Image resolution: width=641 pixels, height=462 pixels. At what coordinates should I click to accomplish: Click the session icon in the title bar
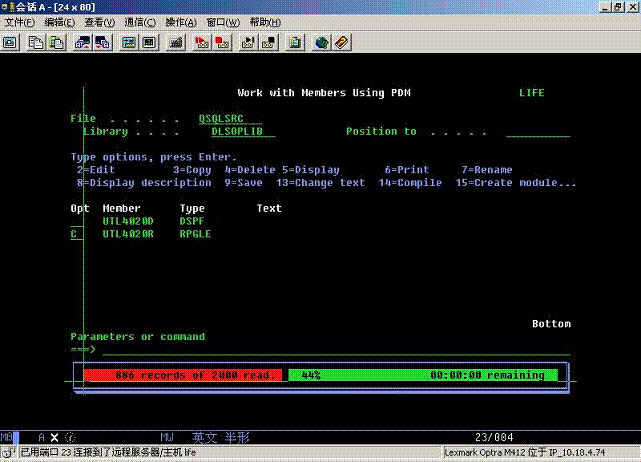click(x=8, y=7)
